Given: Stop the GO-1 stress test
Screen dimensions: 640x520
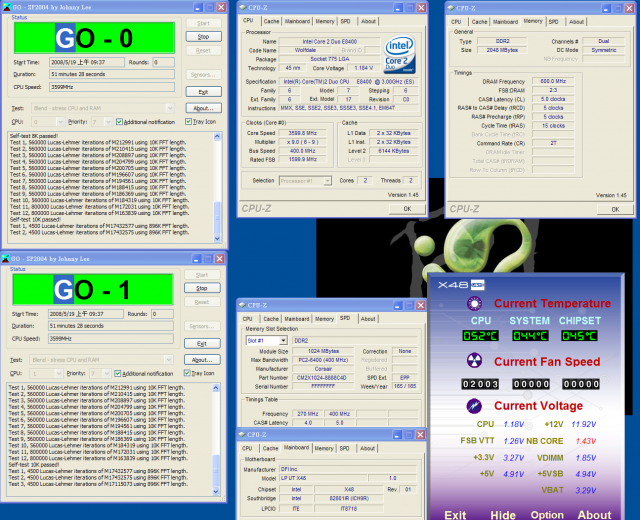Looking at the screenshot, I should coord(202,288).
